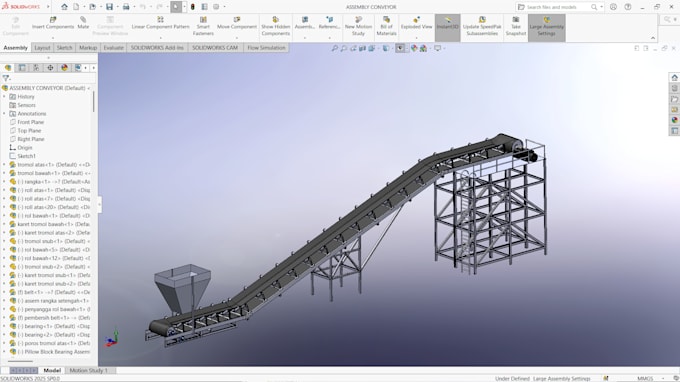
Task: Expand the tromol atas<1> component
Action: (x=4, y=165)
